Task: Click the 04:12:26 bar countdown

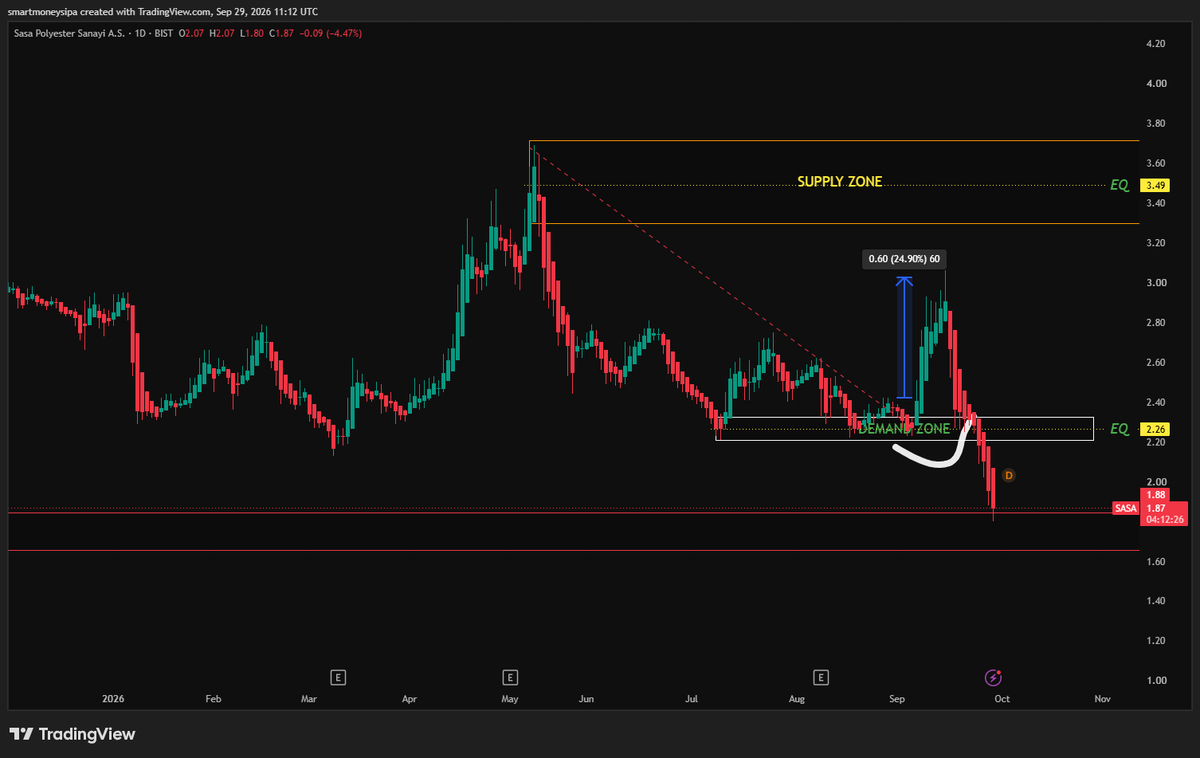Action: (x=1163, y=520)
